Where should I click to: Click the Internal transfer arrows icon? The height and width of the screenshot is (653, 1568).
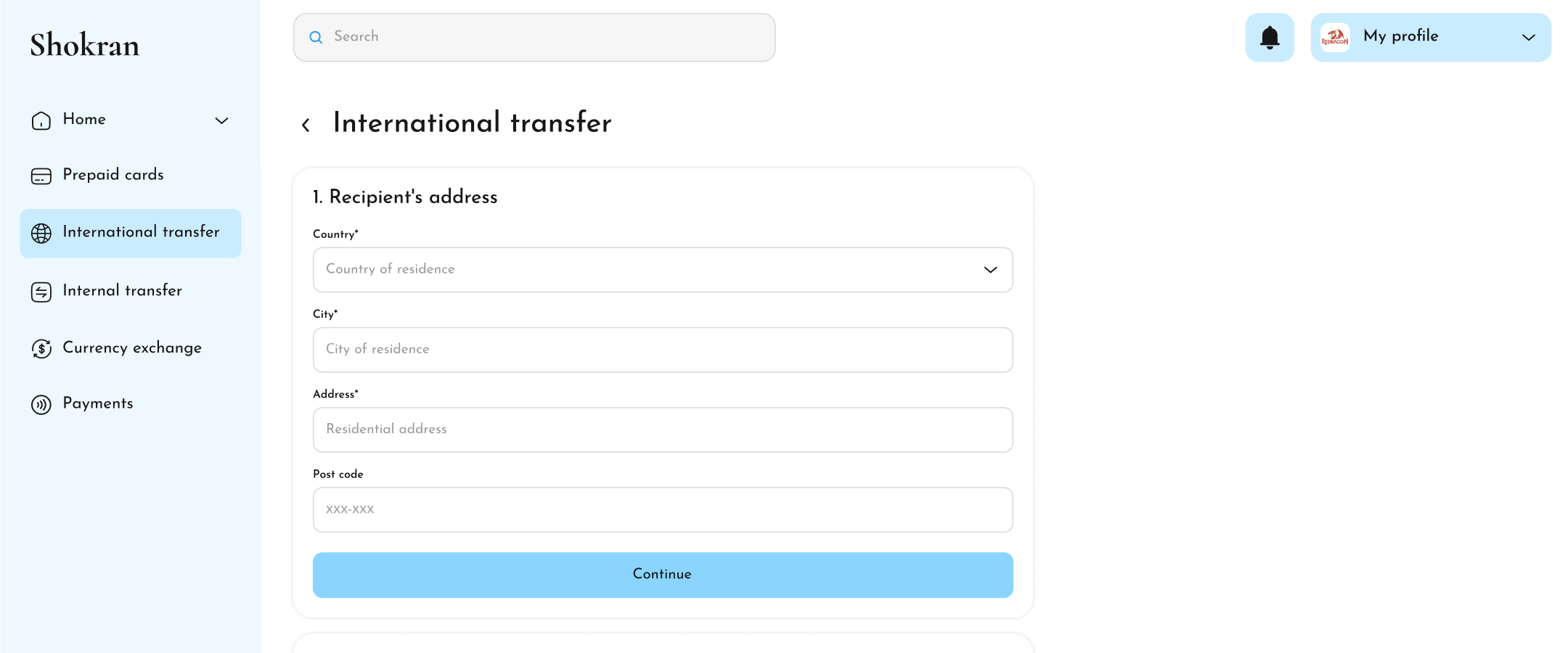(x=41, y=291)
